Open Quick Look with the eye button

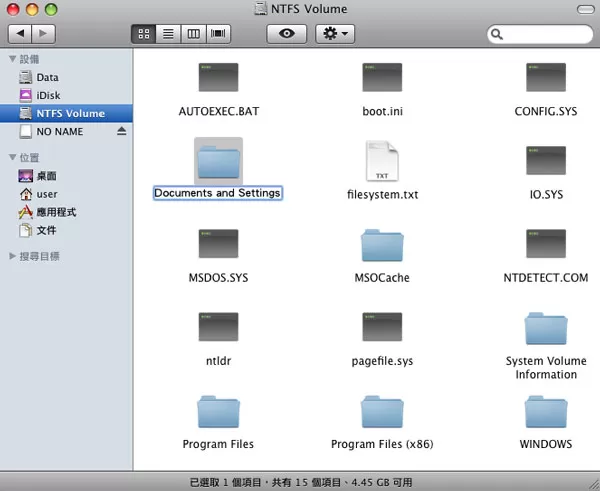(x=287, y=34)
